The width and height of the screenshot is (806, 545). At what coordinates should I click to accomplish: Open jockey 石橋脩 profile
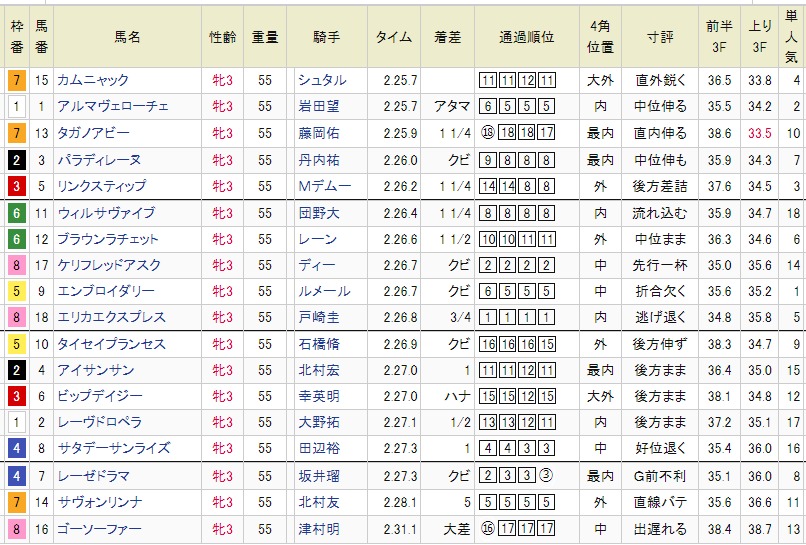click(319, 344)
